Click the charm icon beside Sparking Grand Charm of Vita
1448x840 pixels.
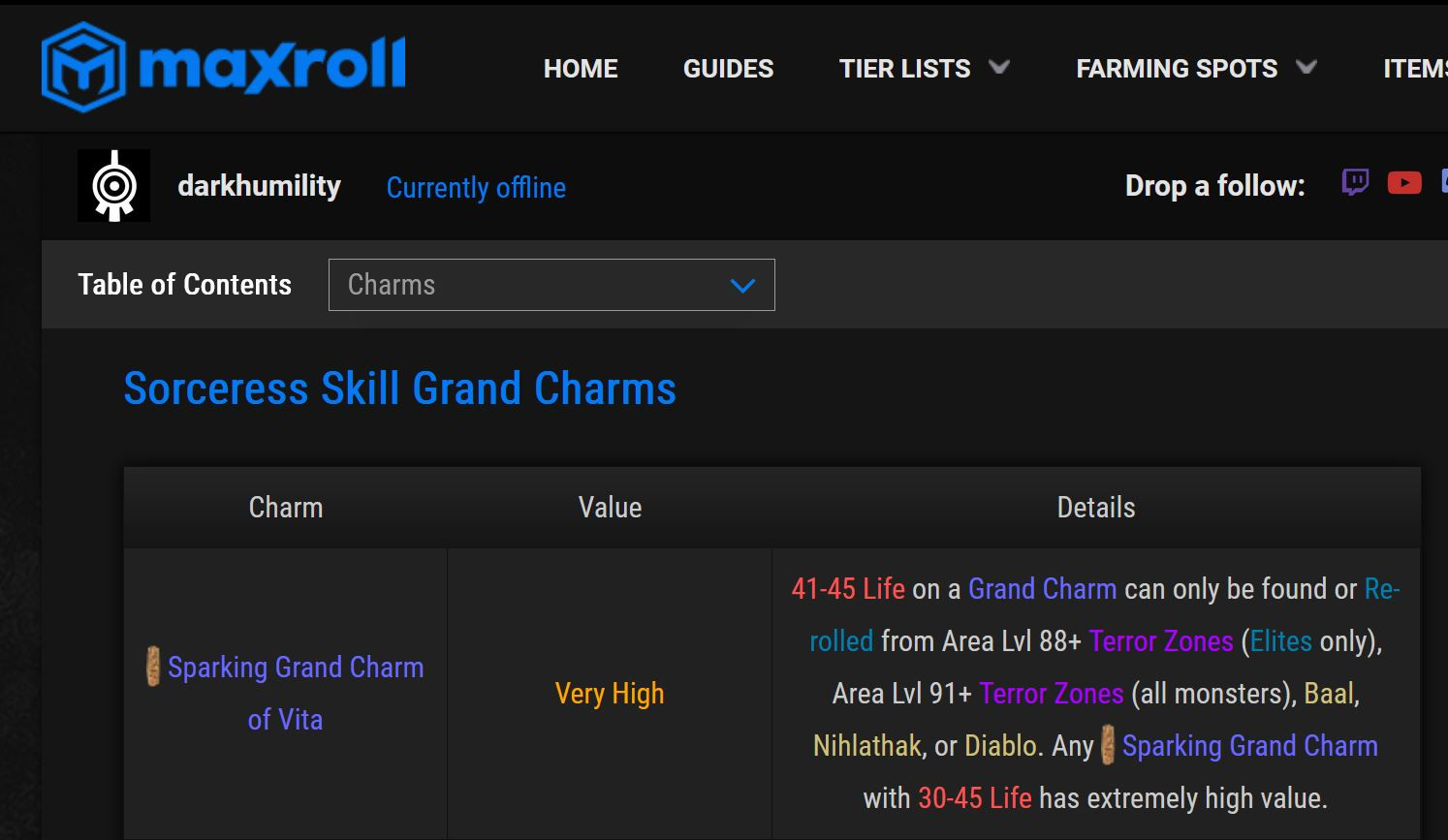(x=153, y=667)
